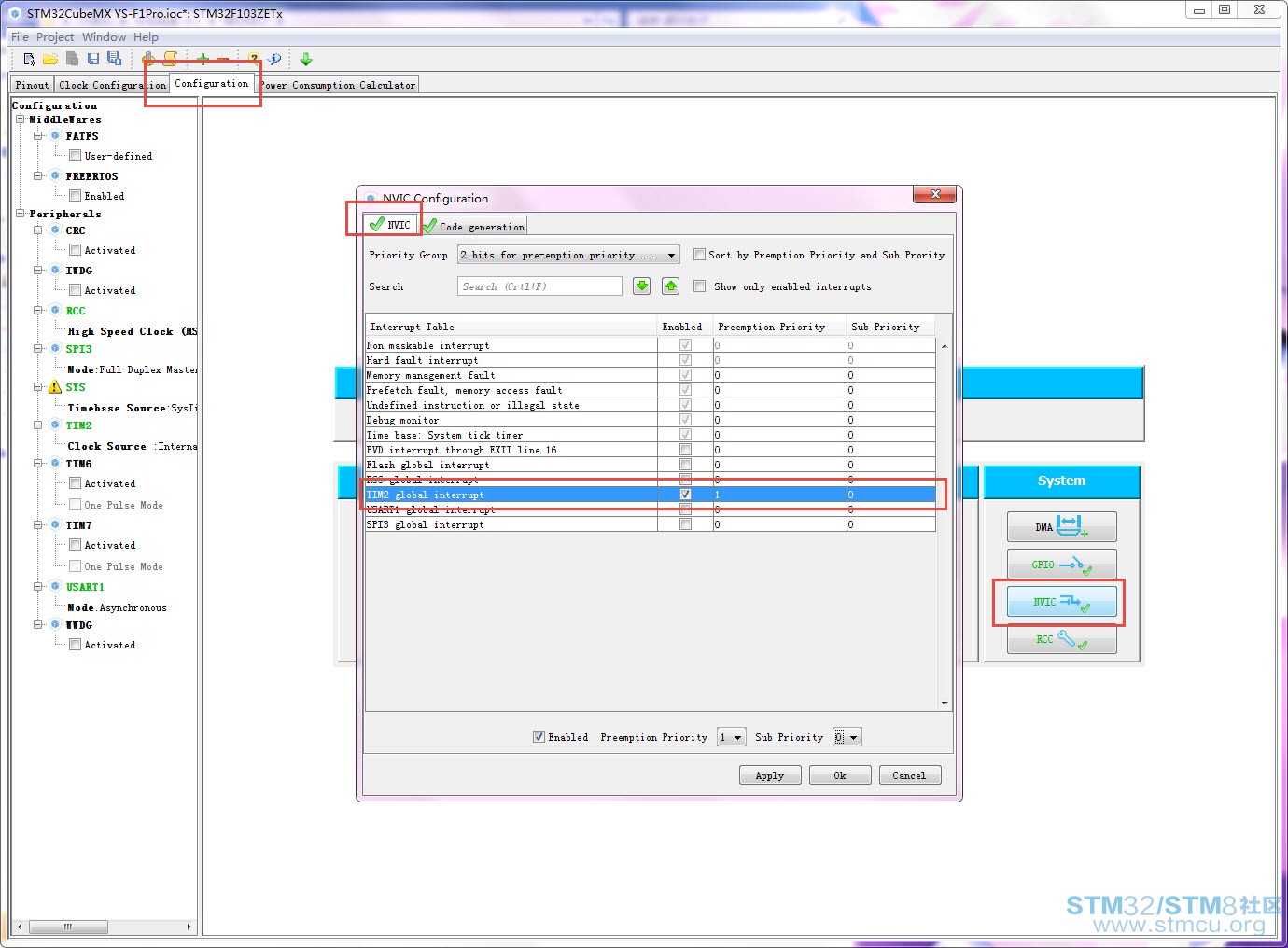
Task: Jump to previous search result with up arrow
Action: [671, 286]
